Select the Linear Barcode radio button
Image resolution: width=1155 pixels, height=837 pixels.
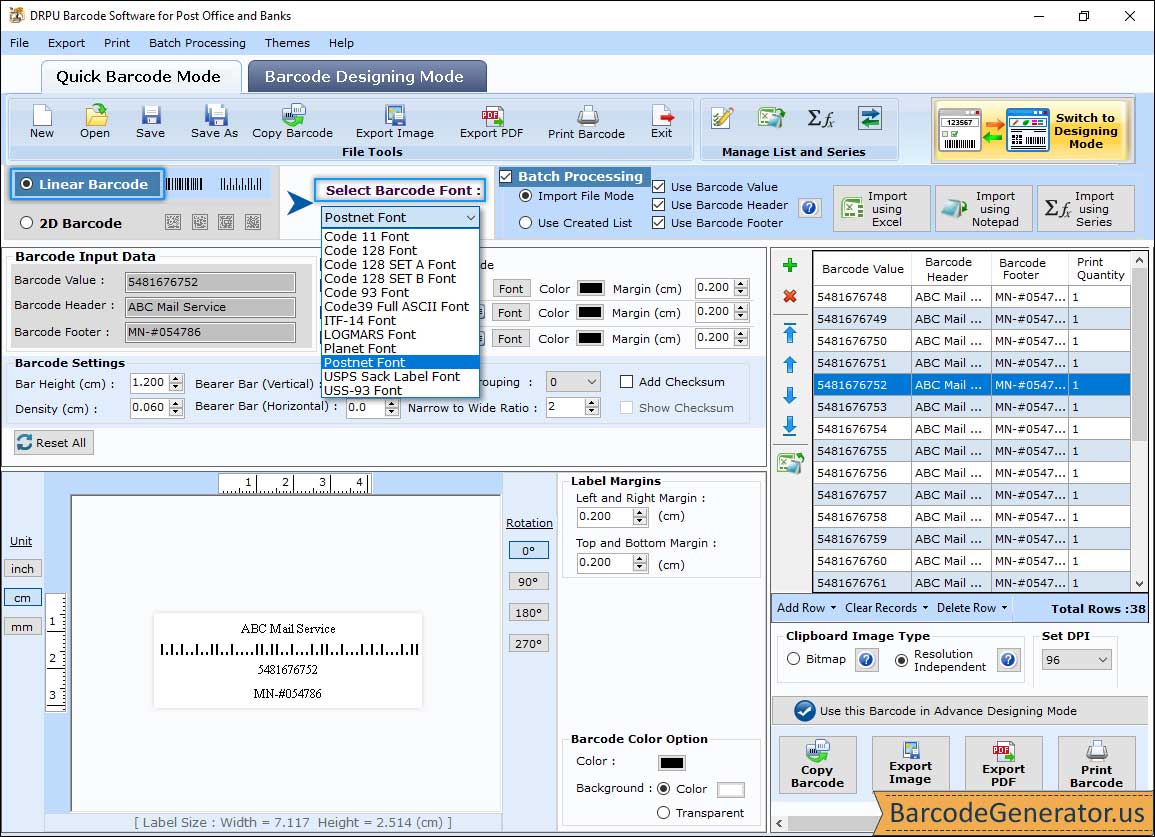pos(27,184)
